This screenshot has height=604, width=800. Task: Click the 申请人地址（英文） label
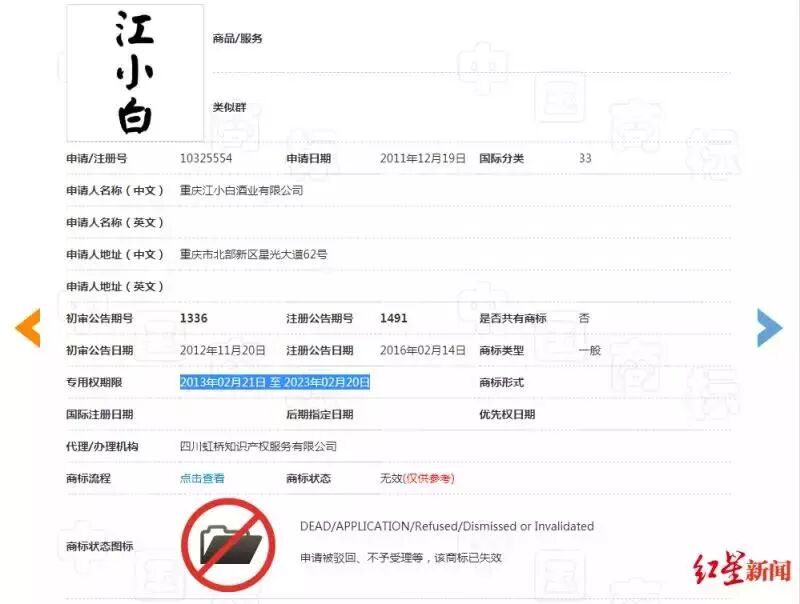[x=115, y=286]
